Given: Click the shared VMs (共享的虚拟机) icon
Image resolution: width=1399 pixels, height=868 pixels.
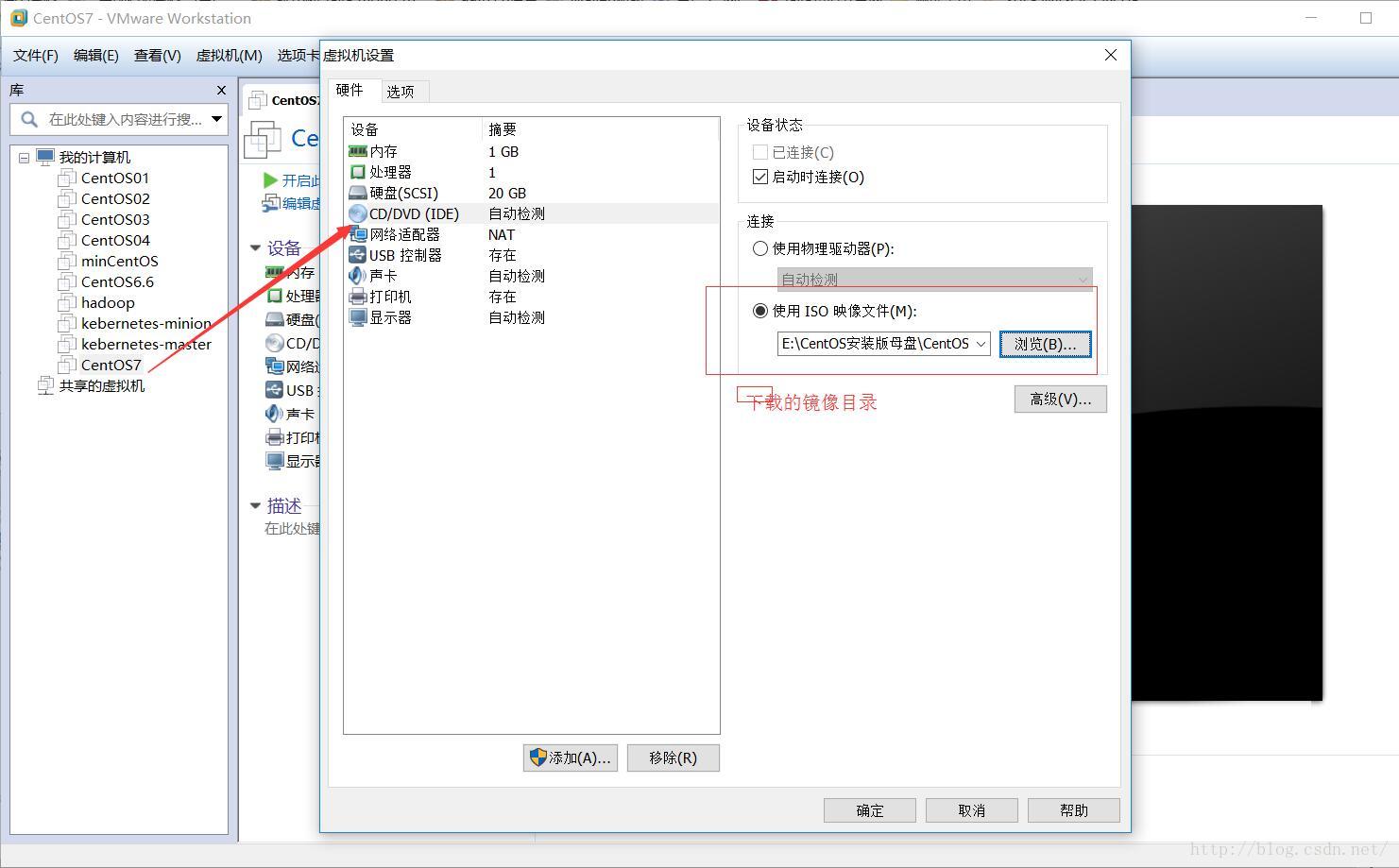Looking at the screenshot, I should click(x=44, y=385).
